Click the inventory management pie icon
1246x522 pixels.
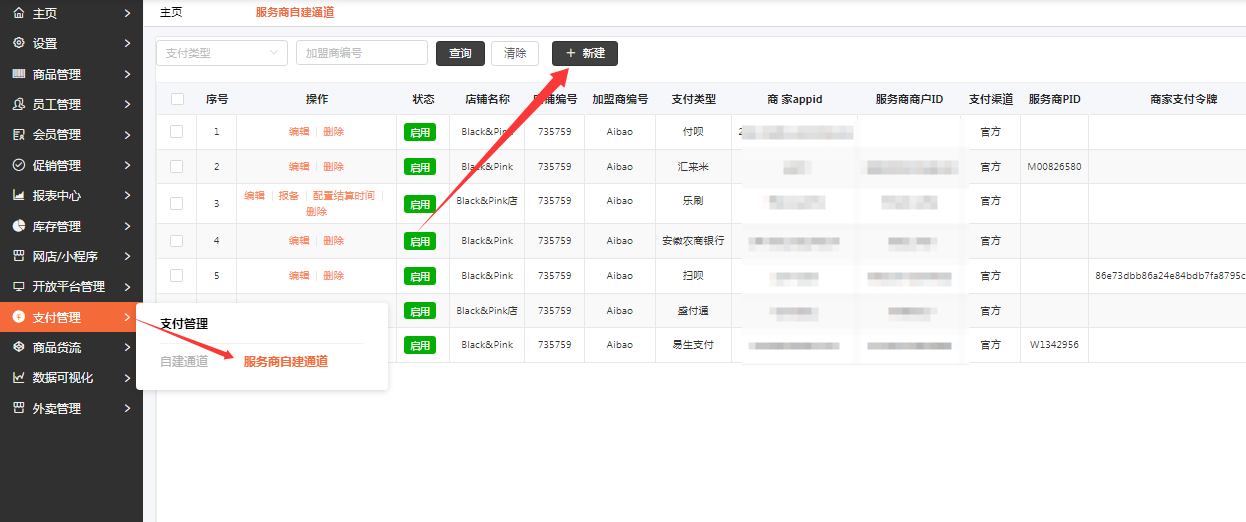point(18,226)
